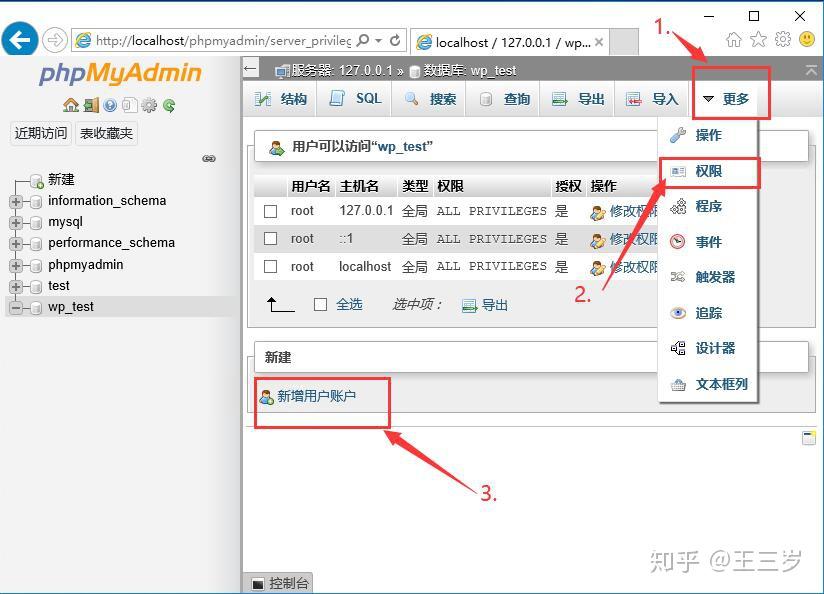Switch to SQL tab
824x594 pixels.
(x=355, y=98)
